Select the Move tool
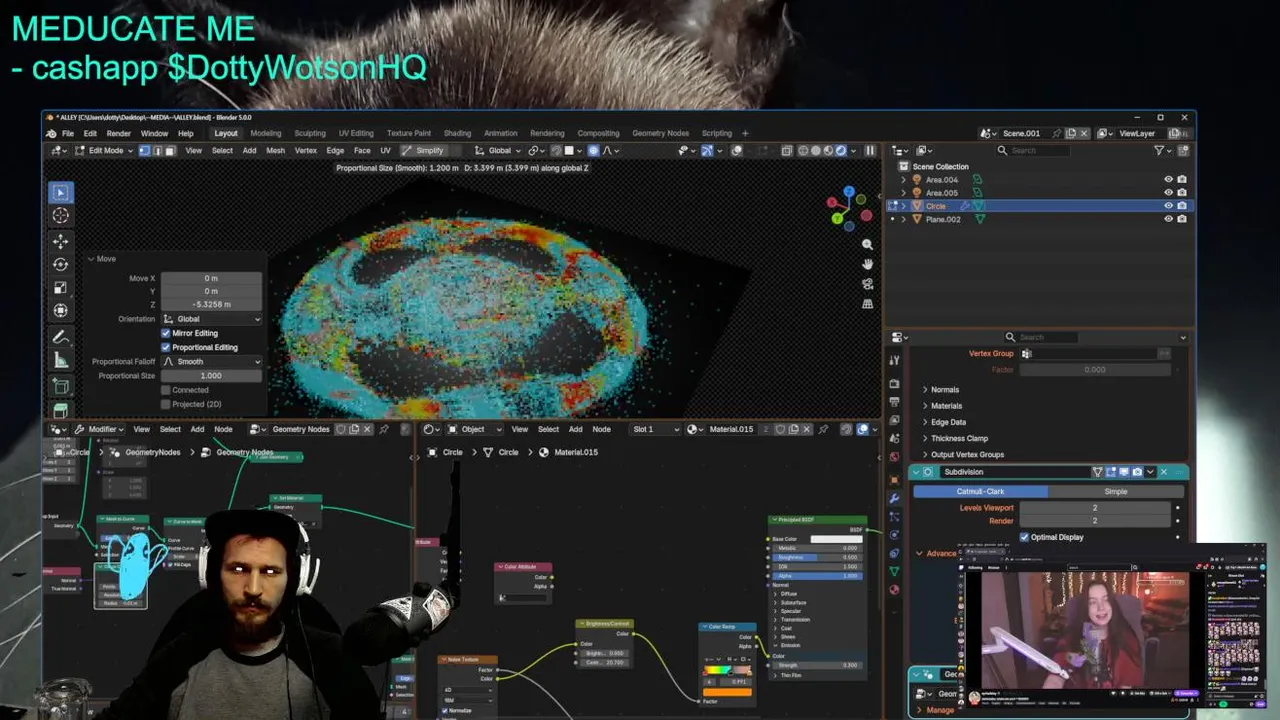Screen dimensions: 1280x720 61,241
